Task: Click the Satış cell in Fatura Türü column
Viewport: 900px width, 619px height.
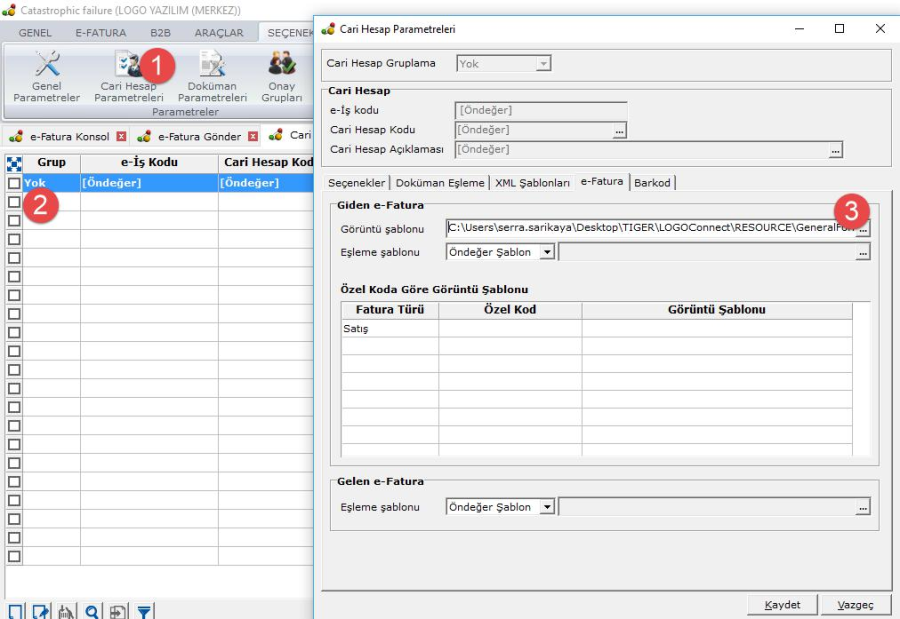Action: 390,328
